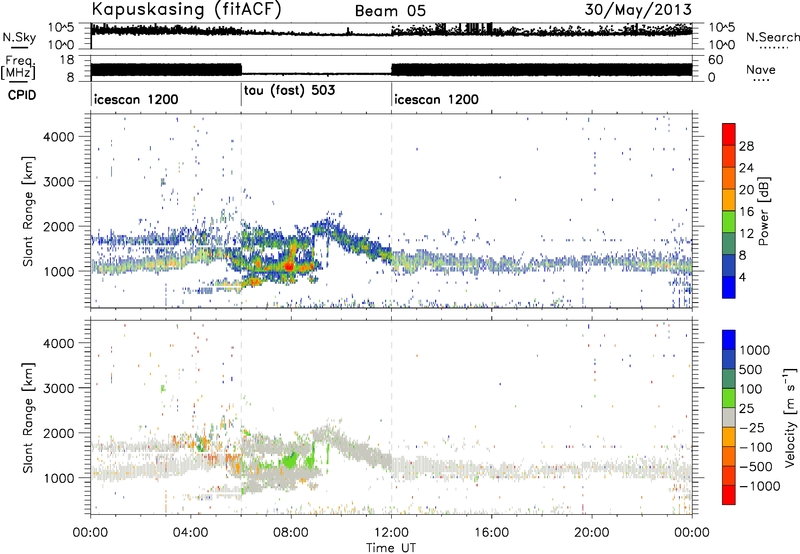
Task: Click the N.Search legend label
Action: tap(773, 37)
